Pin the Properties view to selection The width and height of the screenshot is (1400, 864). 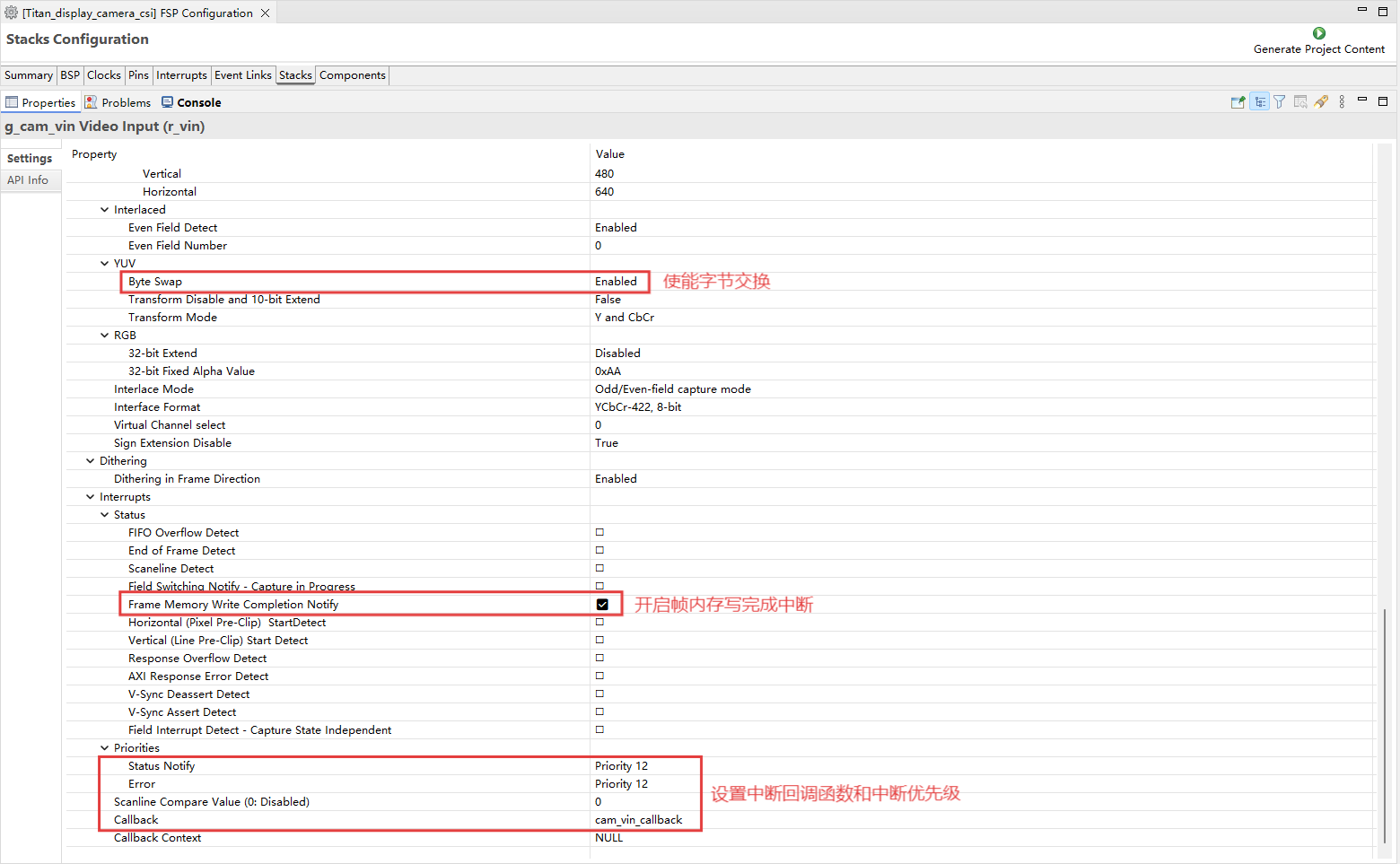pyautogui.click(x=1238, y=102)
